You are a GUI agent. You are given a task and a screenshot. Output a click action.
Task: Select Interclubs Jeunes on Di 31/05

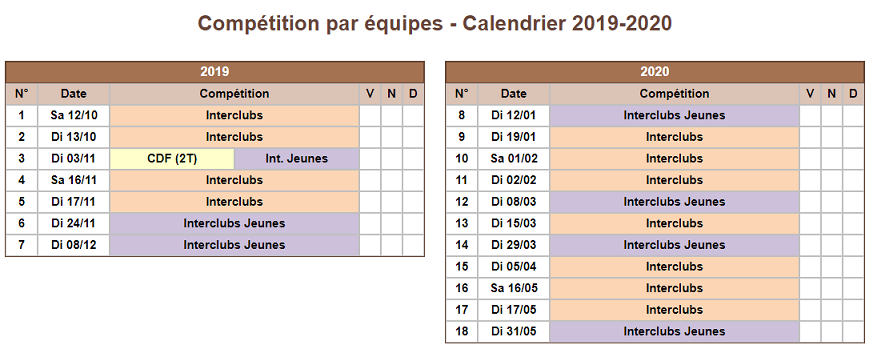click(674, 331)
